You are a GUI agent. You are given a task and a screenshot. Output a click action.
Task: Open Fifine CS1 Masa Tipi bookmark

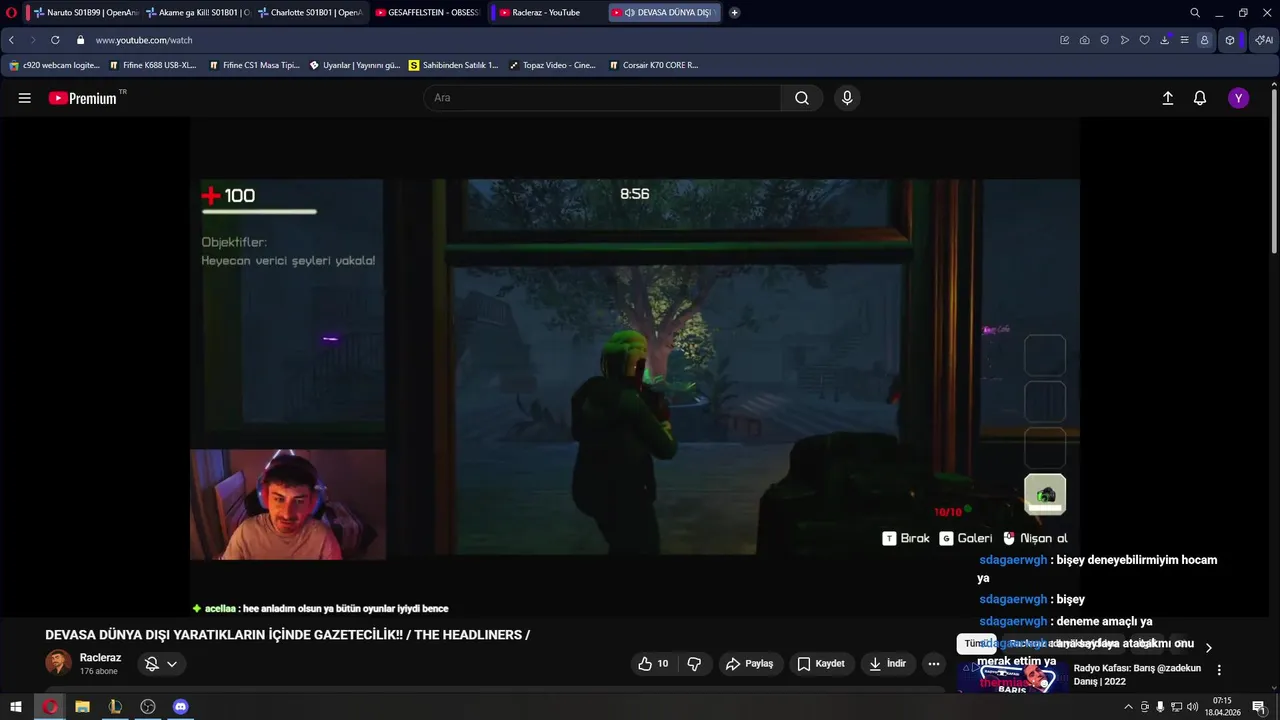[x=255, y=65]
